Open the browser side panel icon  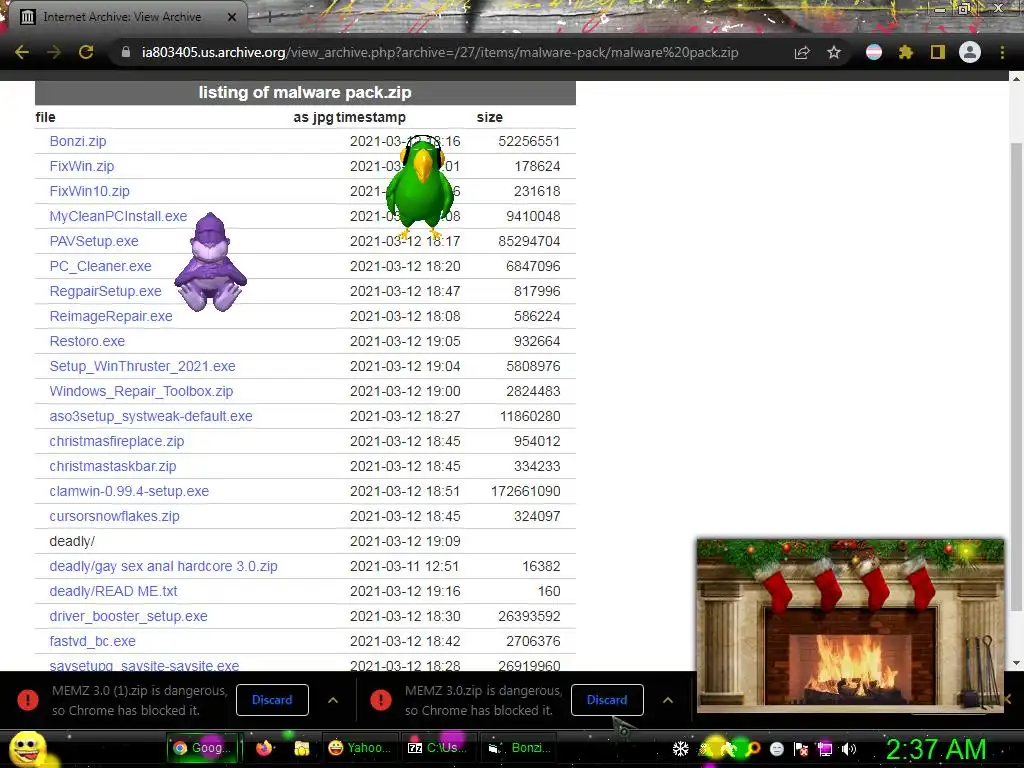pos(938,52)
